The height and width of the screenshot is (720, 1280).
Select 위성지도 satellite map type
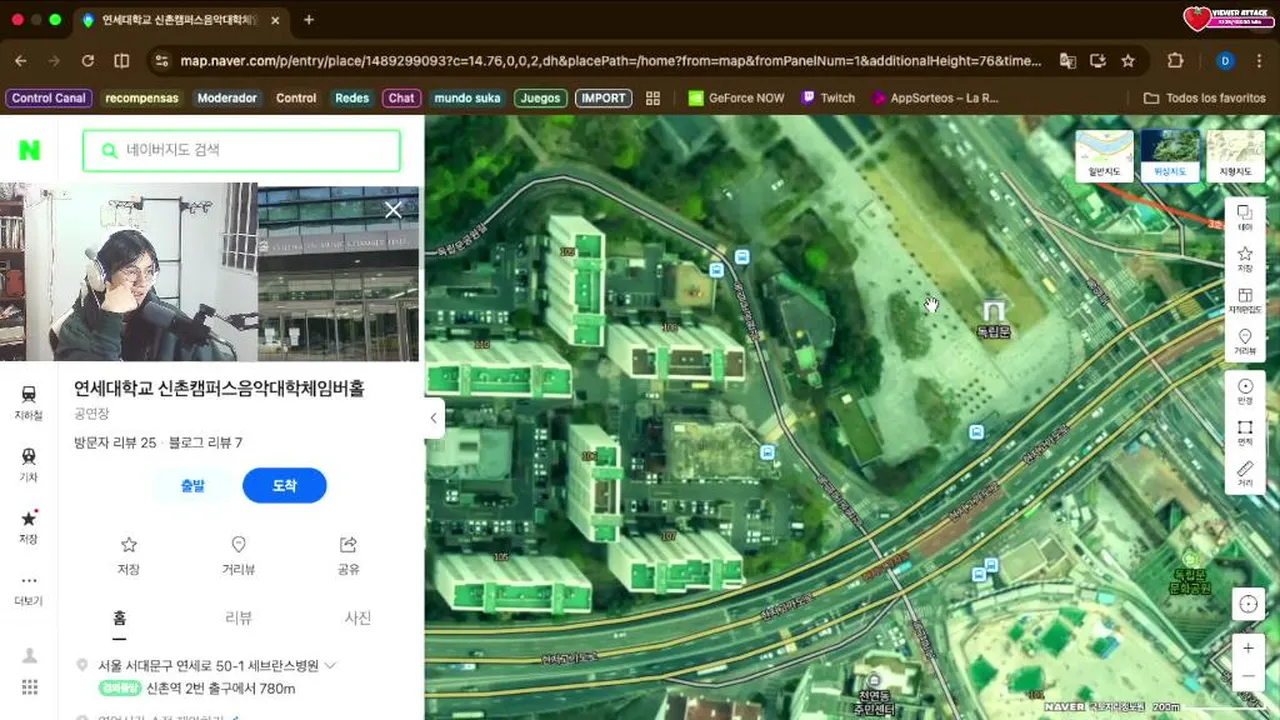click(x=1170, y=155)
